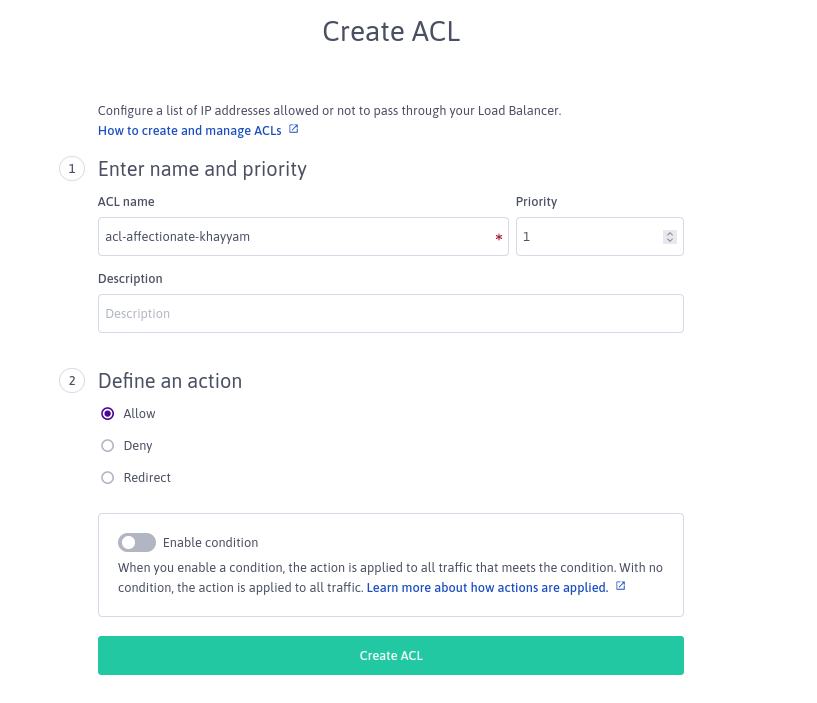Click the Enter name and priority heading
The width and height of the screenshot is (817, 703).
pyautogui.click(x=202, y=169)
